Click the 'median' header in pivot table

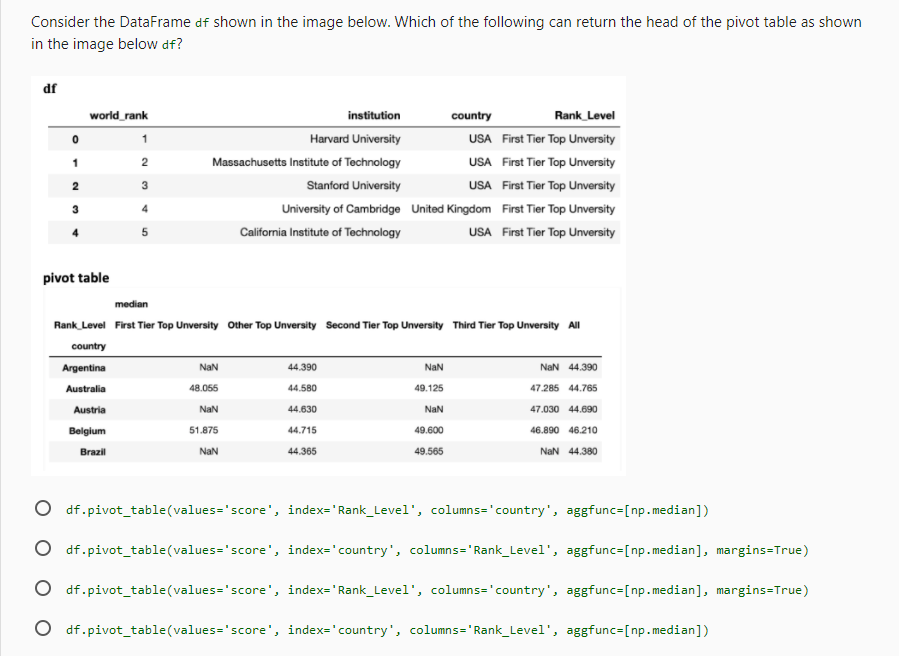131,303
